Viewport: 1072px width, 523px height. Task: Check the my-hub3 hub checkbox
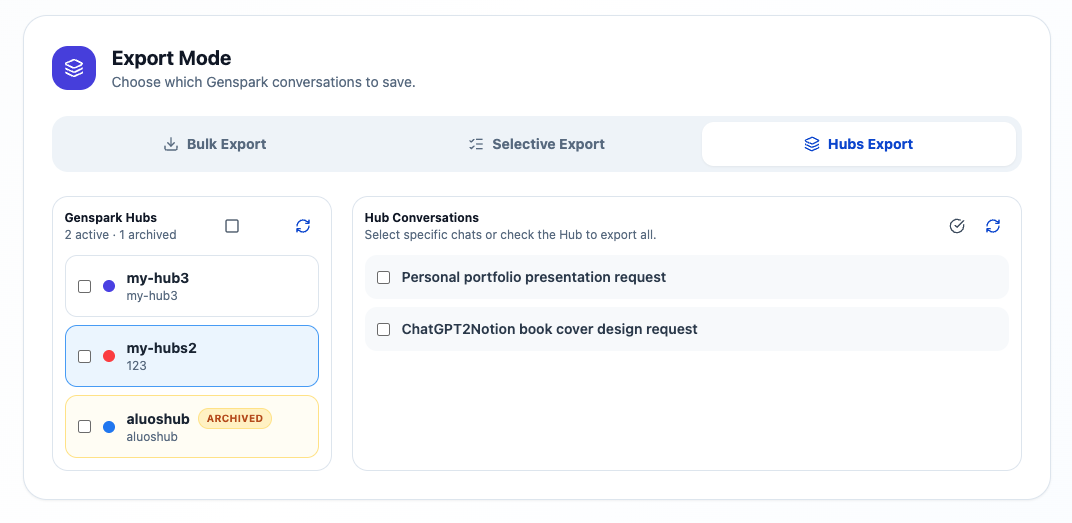point(84,286)
